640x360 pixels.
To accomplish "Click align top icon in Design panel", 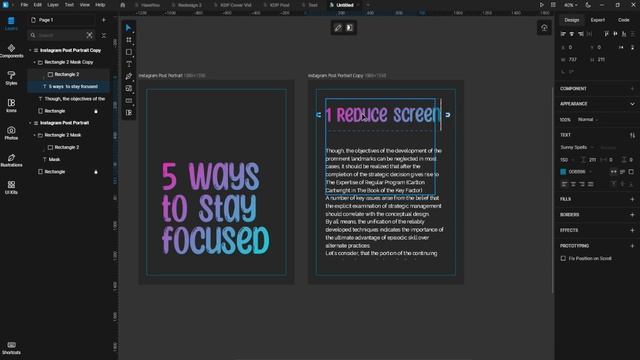I will point(607,34).
